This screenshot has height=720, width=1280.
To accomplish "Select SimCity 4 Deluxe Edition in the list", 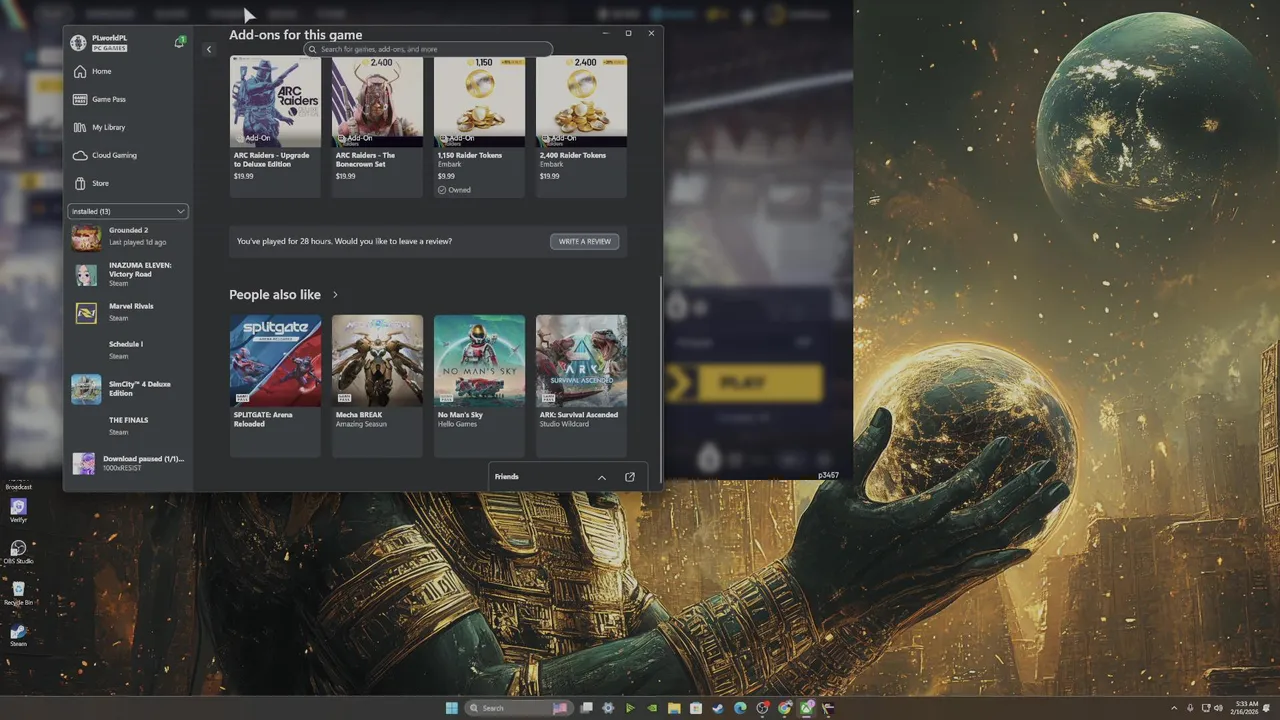I will (128, 389).
